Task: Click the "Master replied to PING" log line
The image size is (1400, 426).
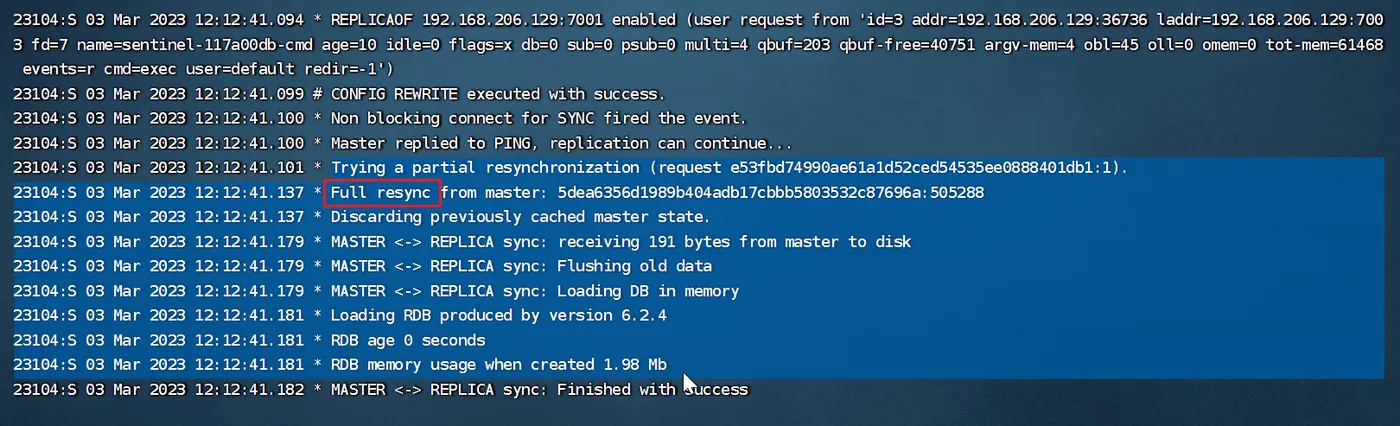Action: coord(561,143)
